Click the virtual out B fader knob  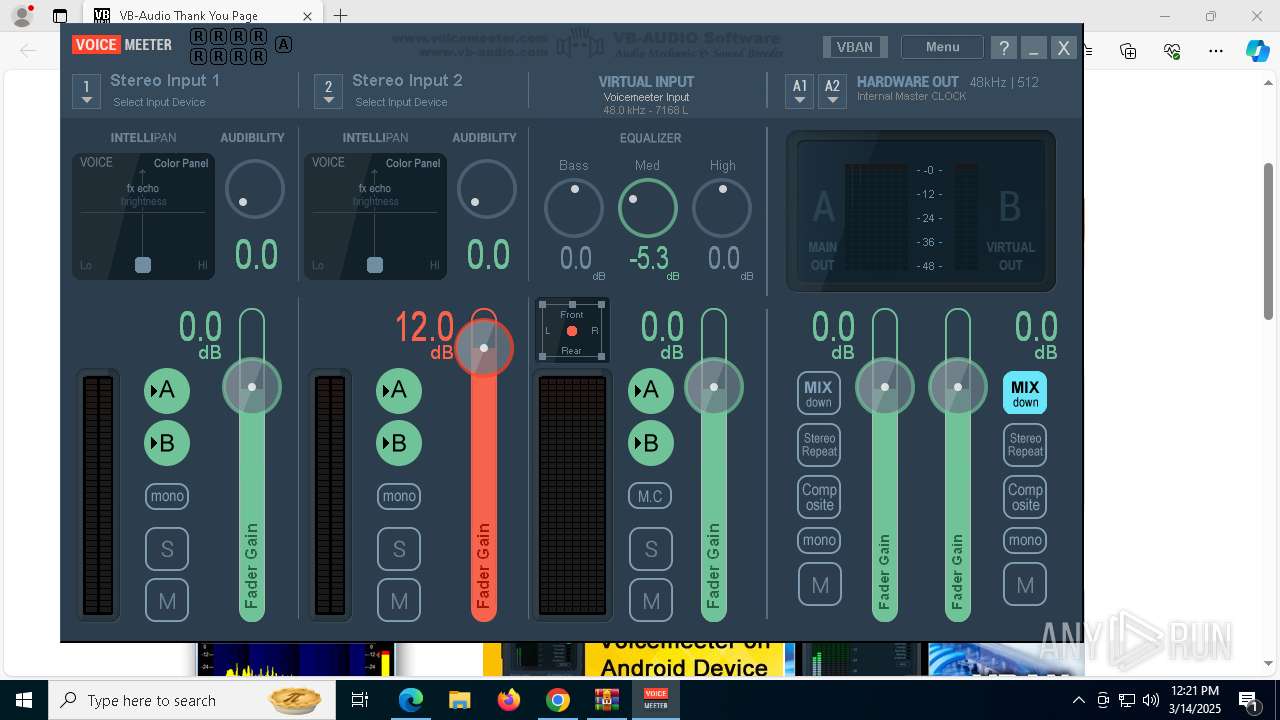point(958,386)
